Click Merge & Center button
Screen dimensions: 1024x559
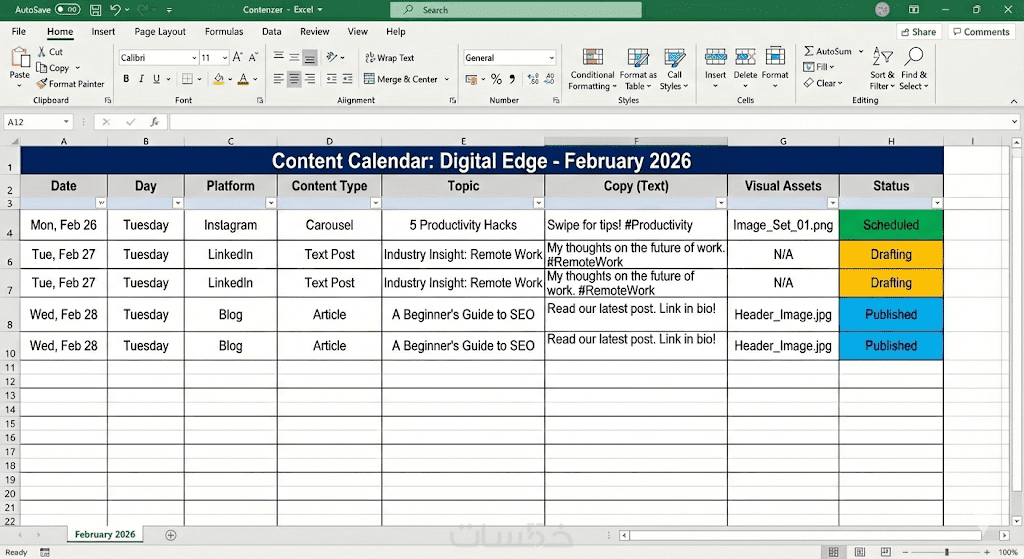pos(401,79)
